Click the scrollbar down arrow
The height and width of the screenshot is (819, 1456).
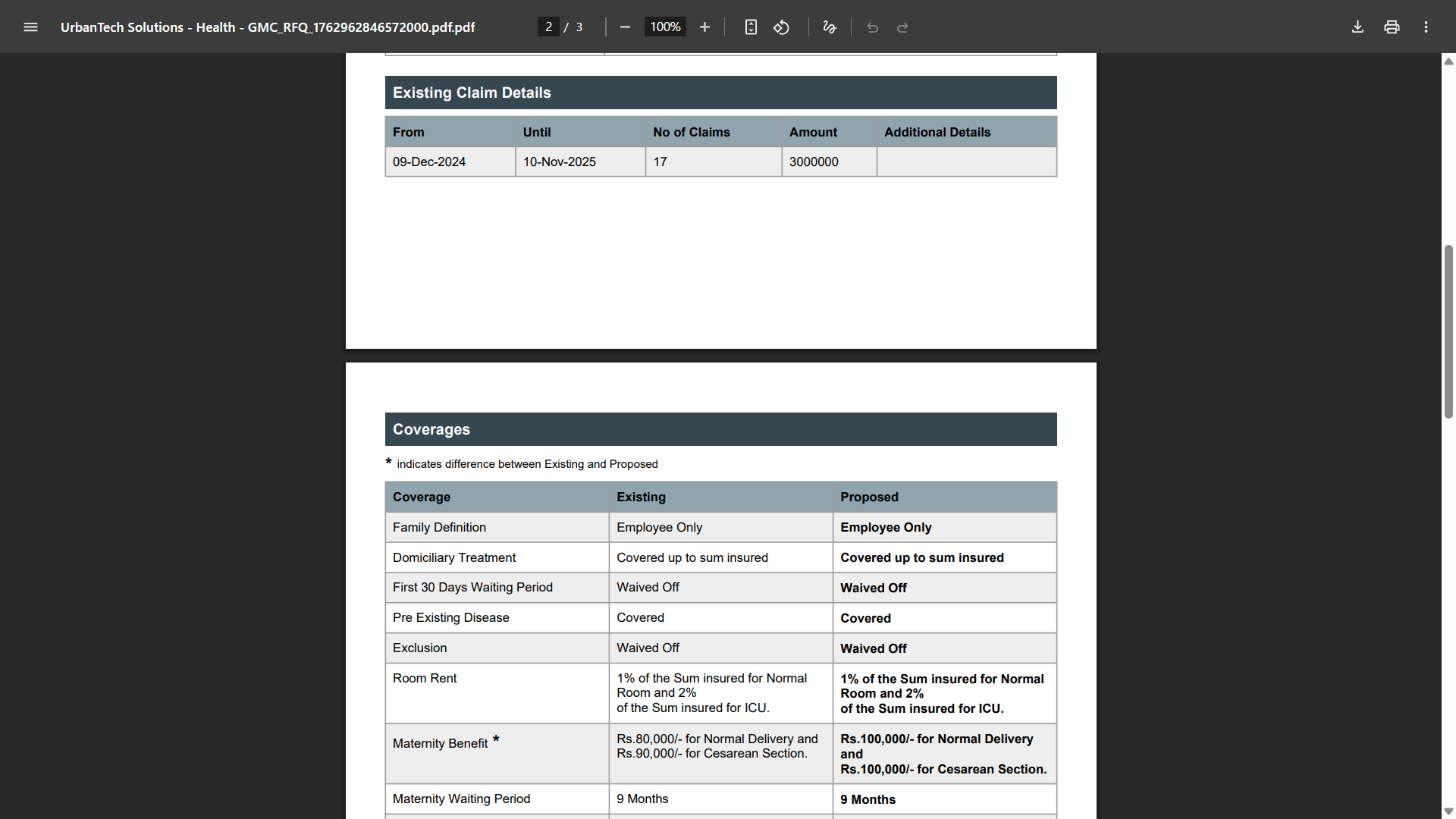pos(1448,811)
